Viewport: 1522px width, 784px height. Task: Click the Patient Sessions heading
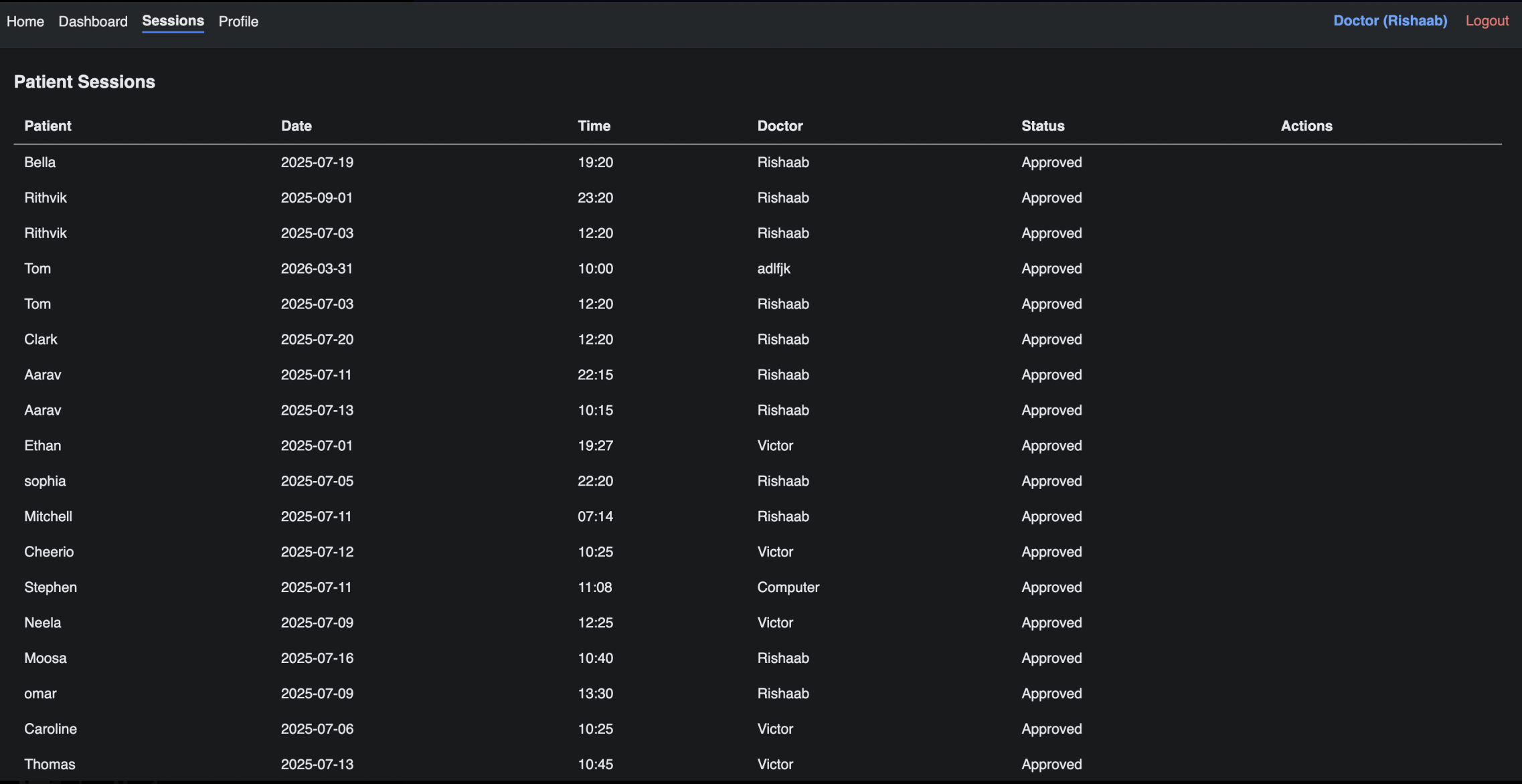coord(84,82)
